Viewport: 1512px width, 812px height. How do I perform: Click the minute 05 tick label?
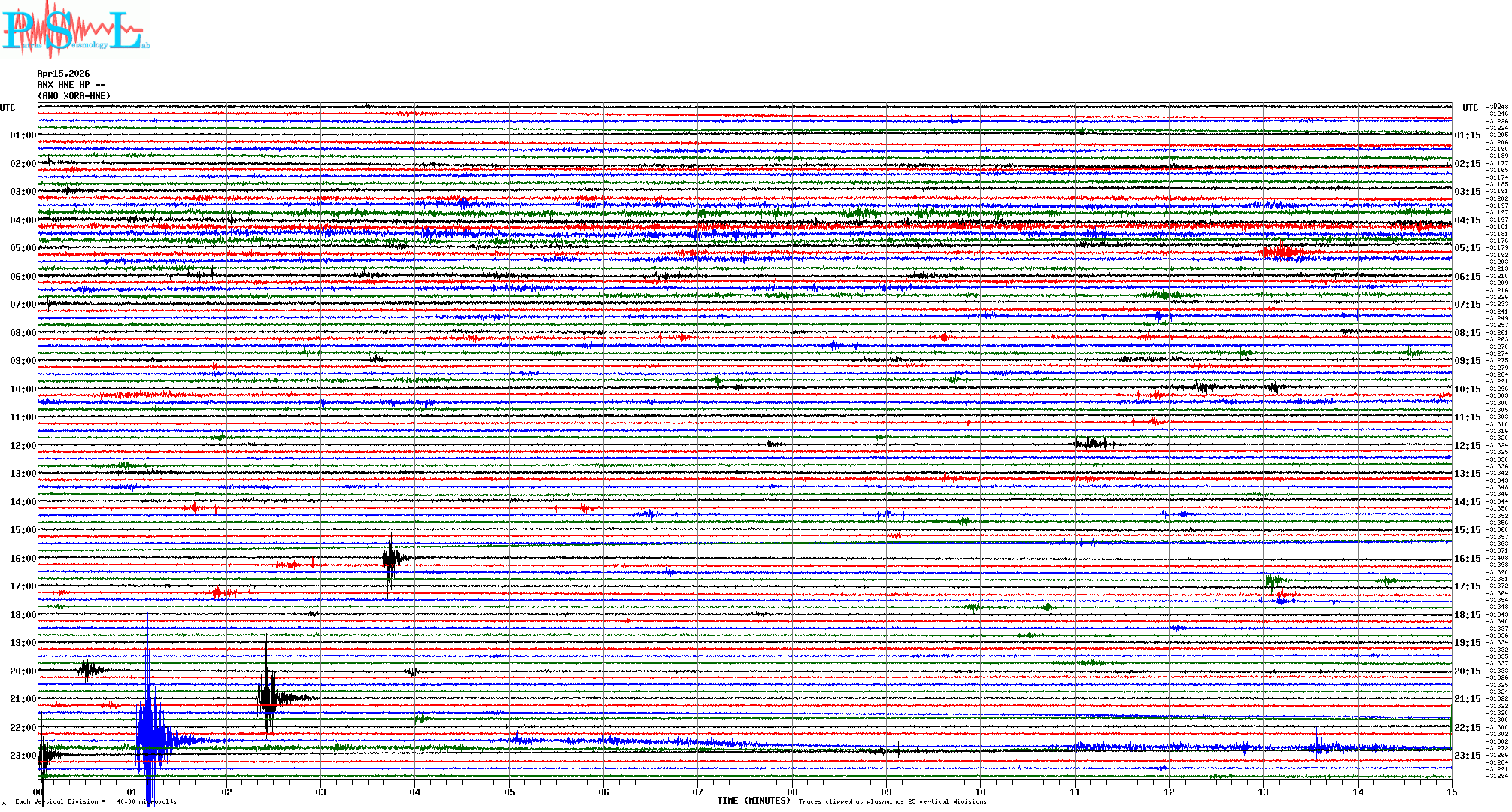click(x=509, y=792)
